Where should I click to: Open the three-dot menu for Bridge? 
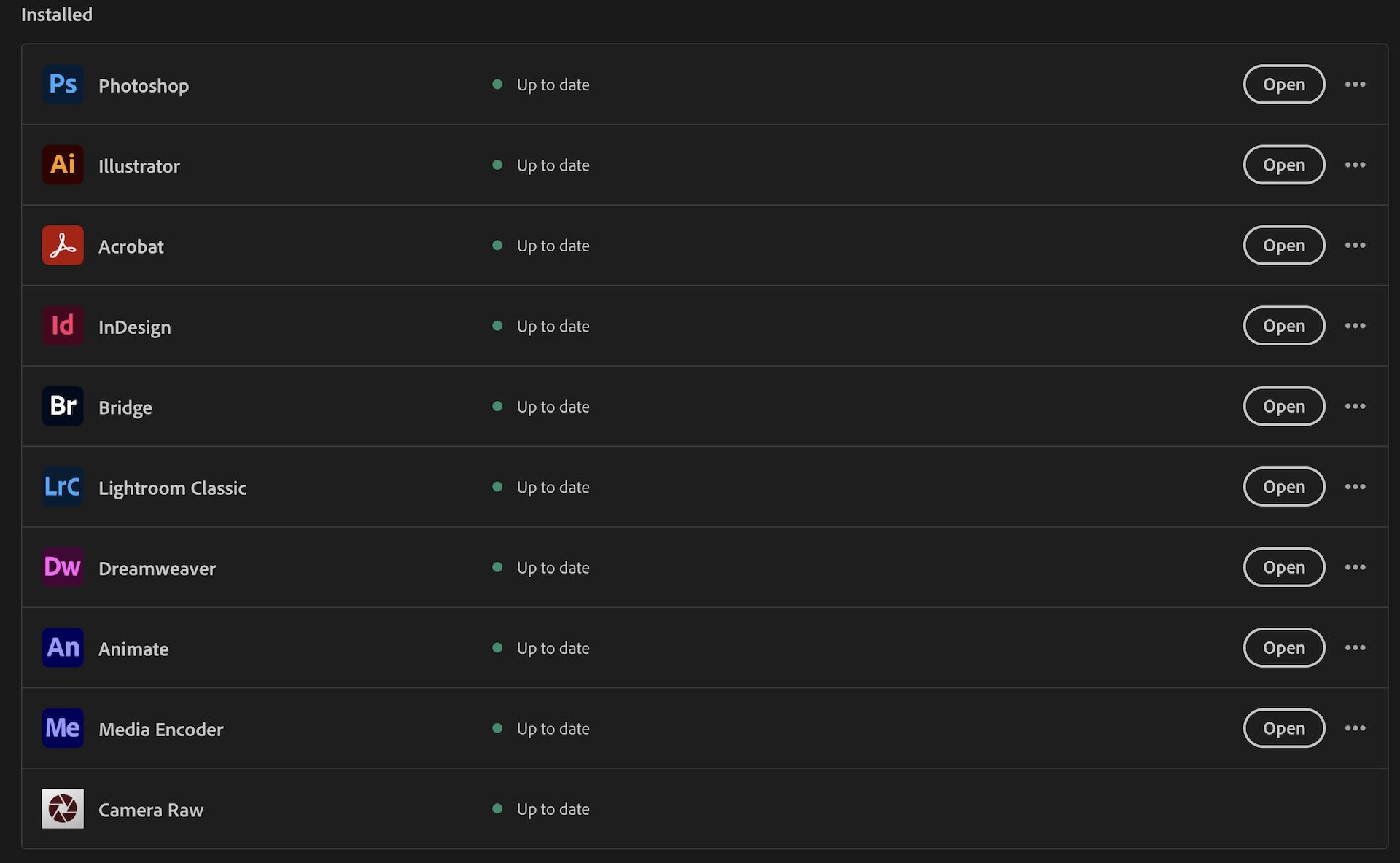pos(1355,406)
